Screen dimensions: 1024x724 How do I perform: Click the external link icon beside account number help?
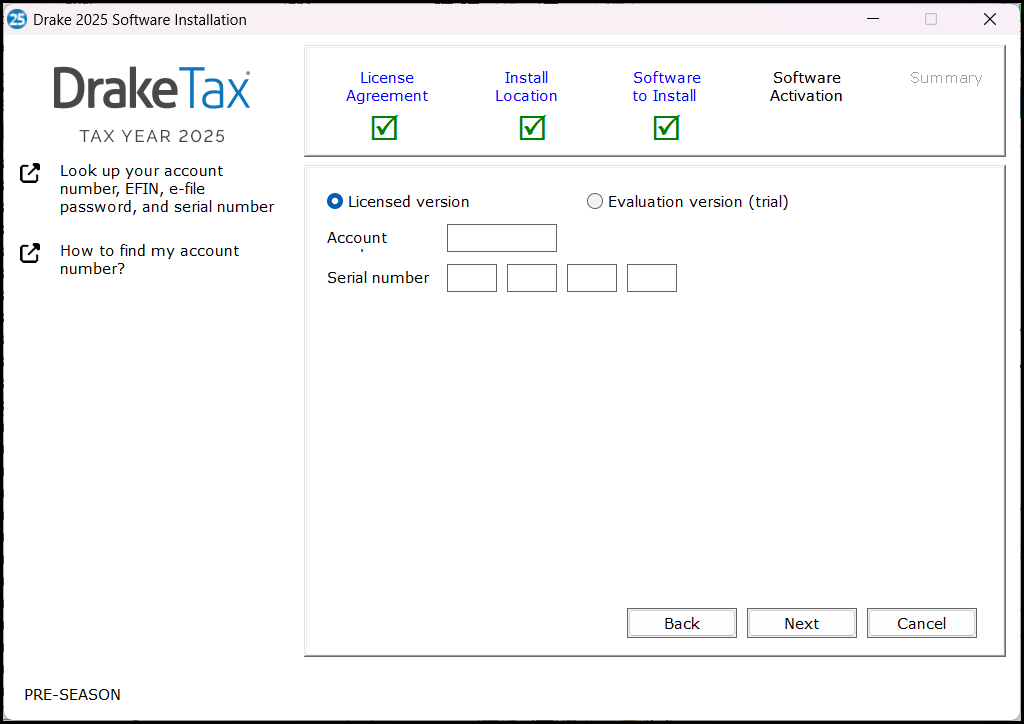(30, 253)
